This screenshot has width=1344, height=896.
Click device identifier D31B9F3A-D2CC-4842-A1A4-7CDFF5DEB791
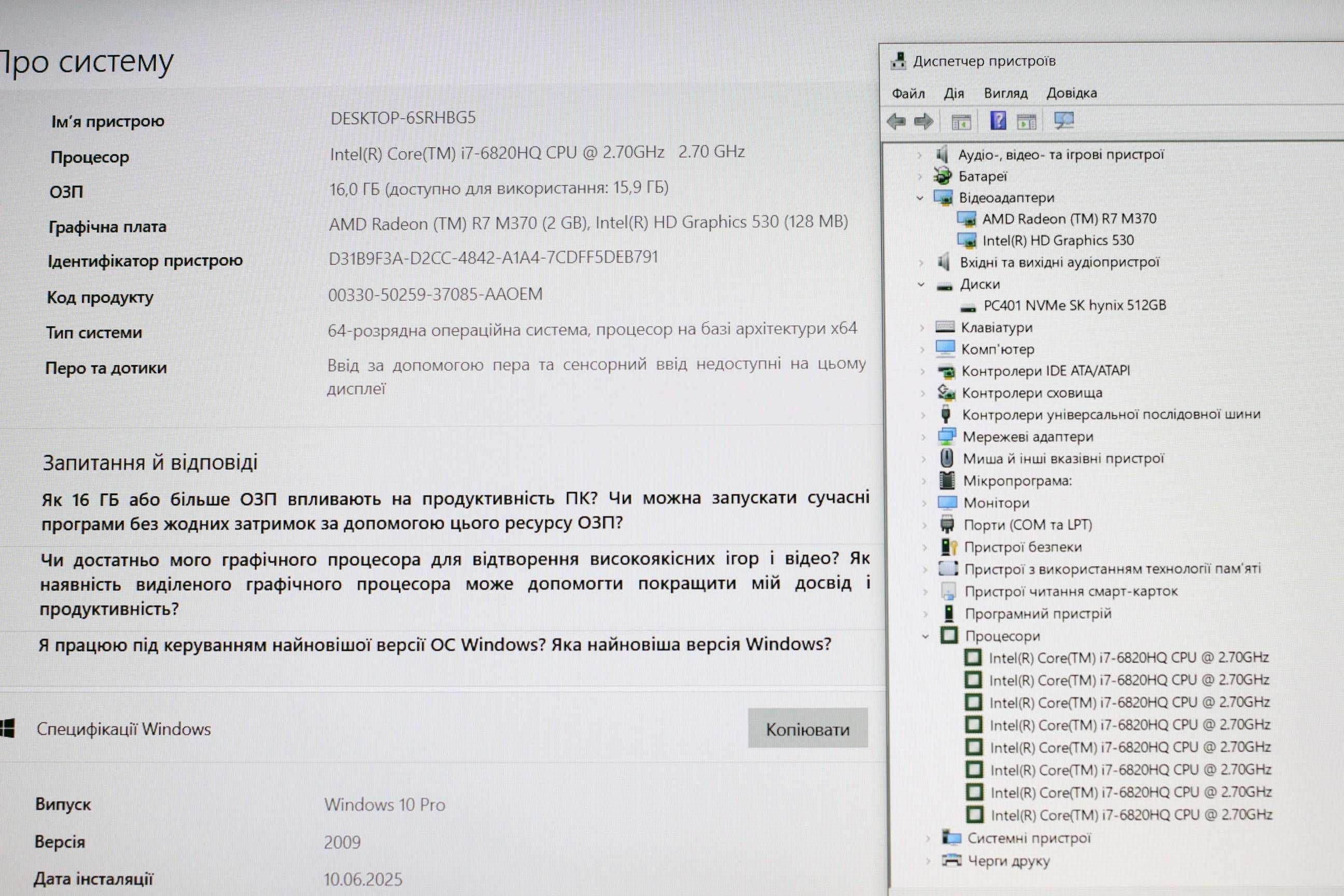point(493,258)
